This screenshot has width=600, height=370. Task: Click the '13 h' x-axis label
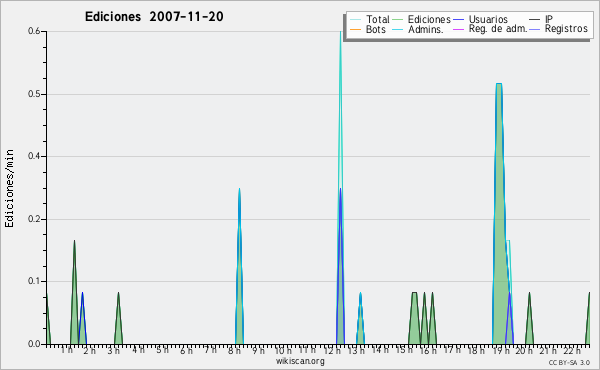356,351
